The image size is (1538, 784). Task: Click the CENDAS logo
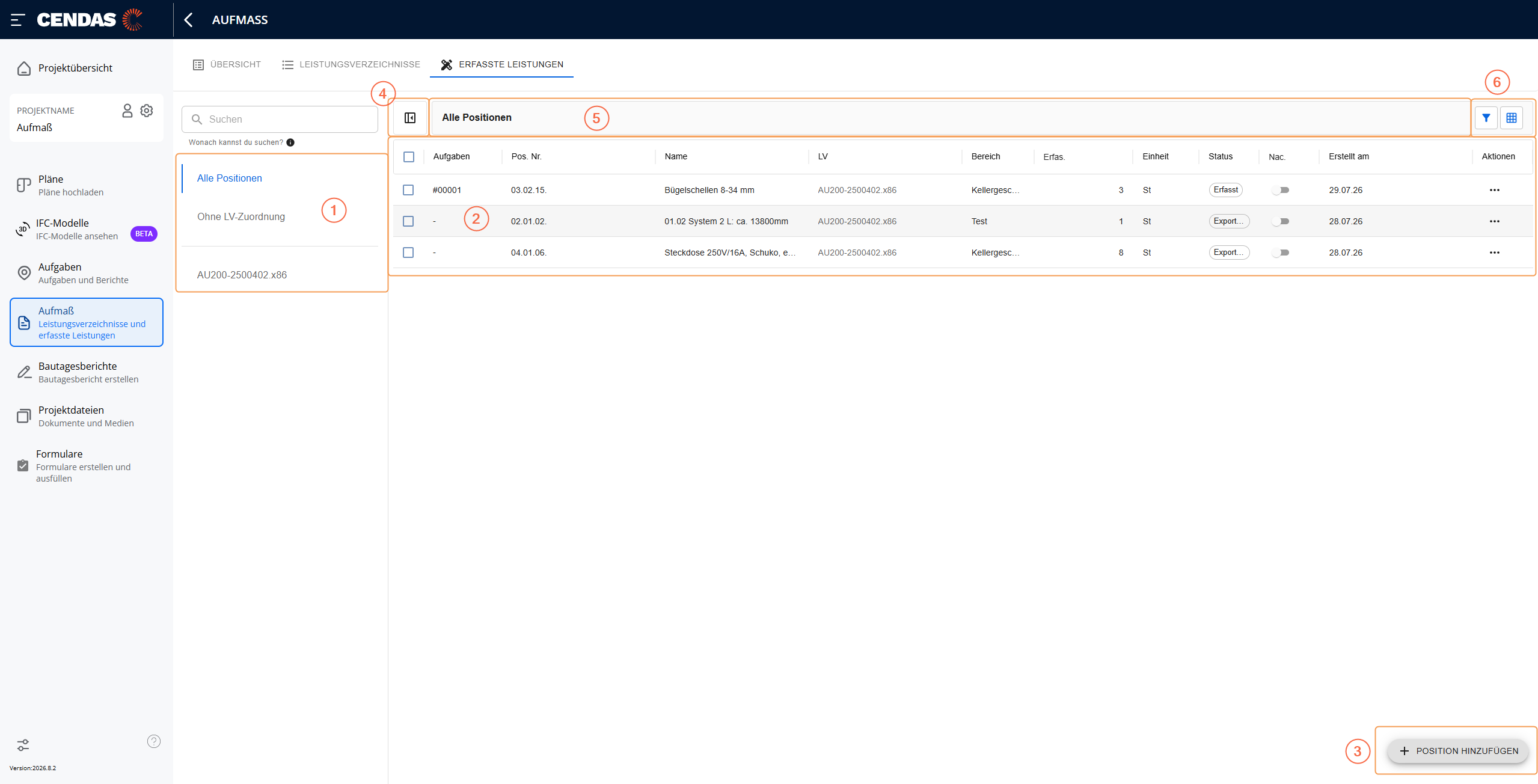pos(90,20)
